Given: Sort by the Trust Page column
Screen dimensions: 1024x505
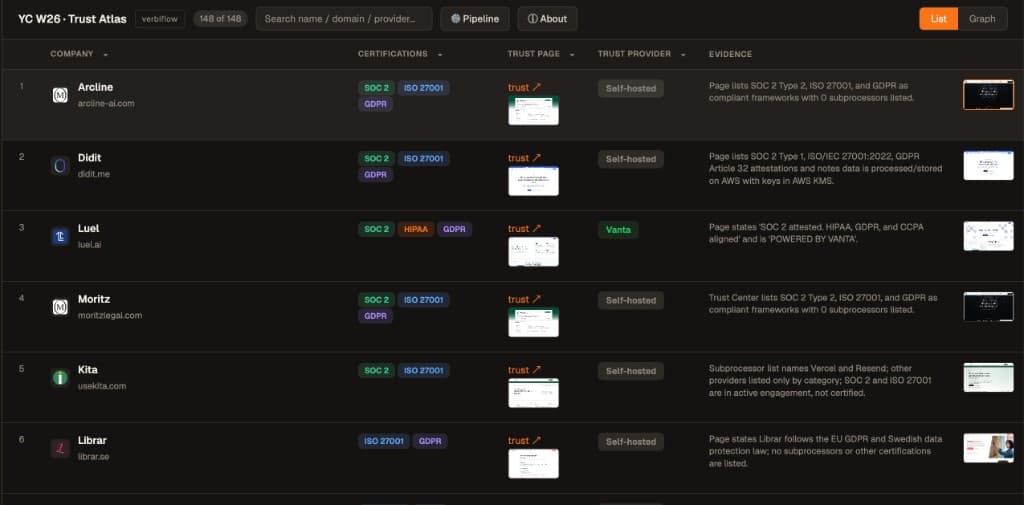Looking at the screenshot, I should (x=541, y=54).
